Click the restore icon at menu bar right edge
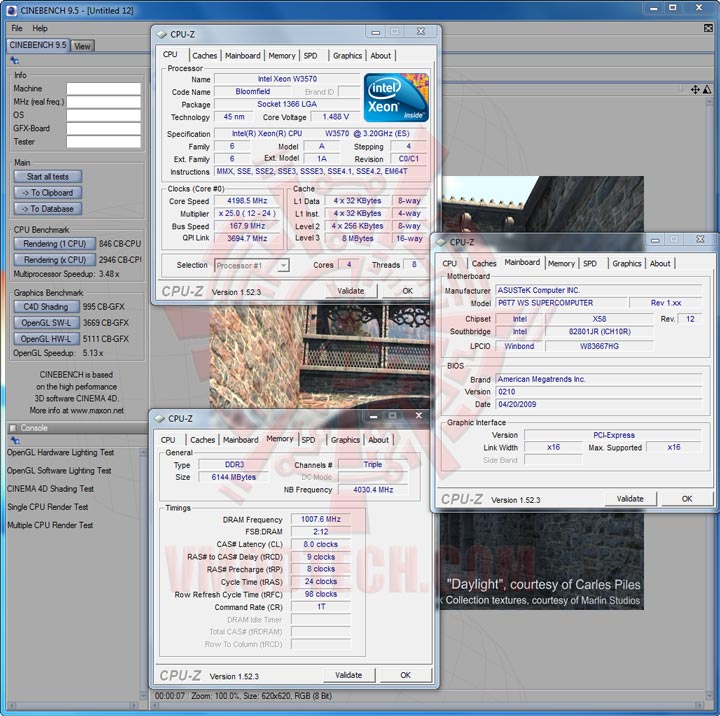The image size is (720, 716). pyautogui.click(x=708, y=28)
